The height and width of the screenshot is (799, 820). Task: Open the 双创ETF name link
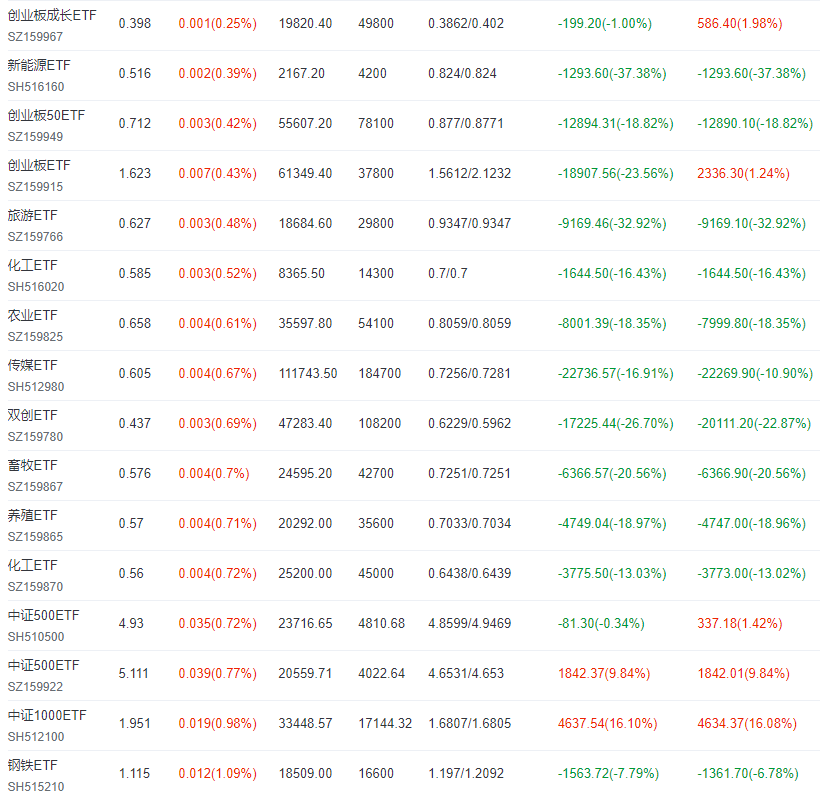point(32,415)
